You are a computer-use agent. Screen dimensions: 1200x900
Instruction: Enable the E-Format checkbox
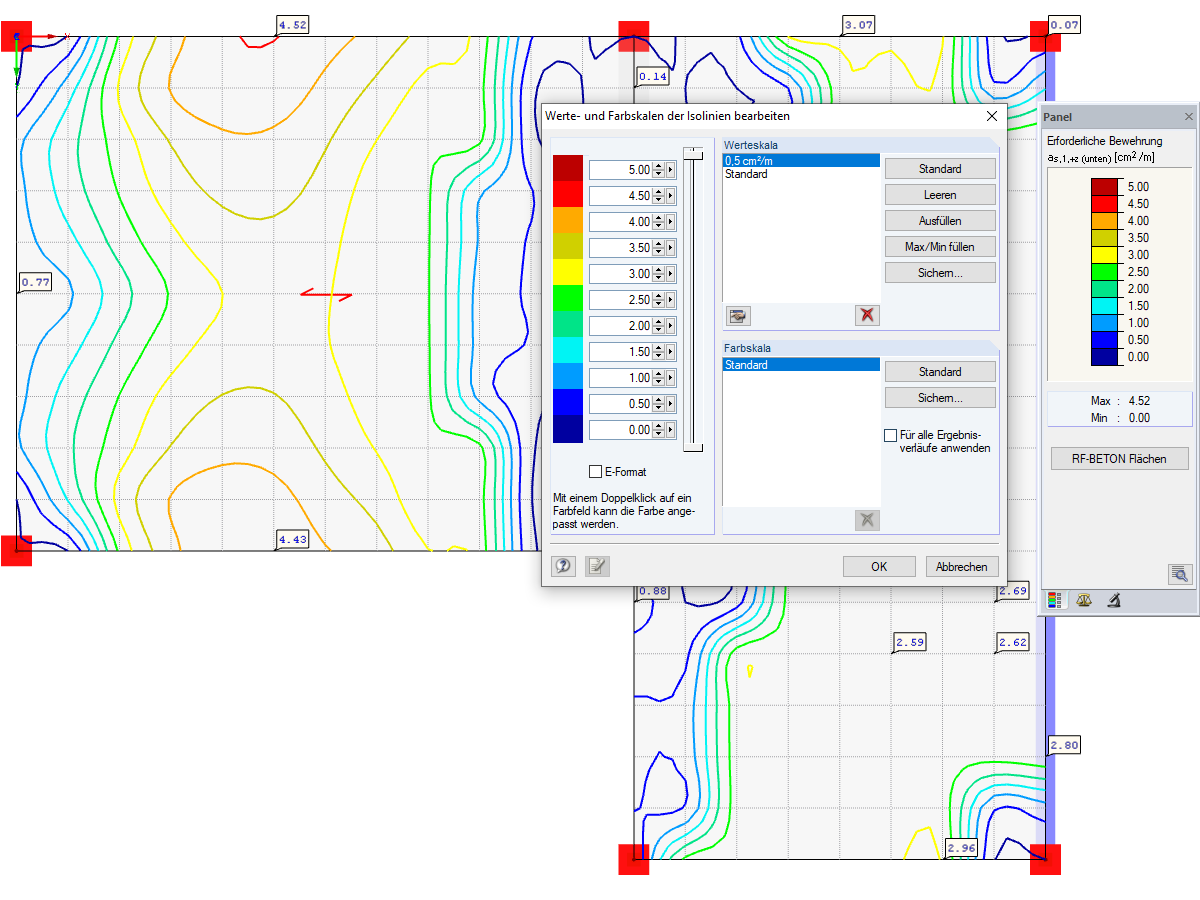click(596, 472)
